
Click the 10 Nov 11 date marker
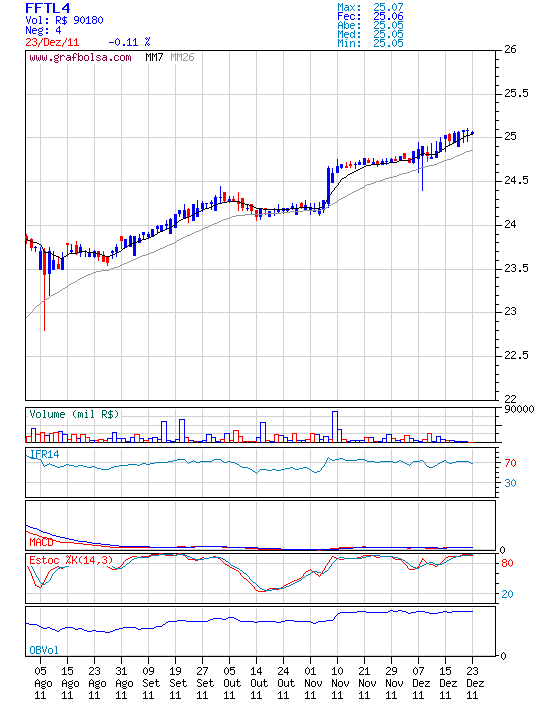[338, 683]
